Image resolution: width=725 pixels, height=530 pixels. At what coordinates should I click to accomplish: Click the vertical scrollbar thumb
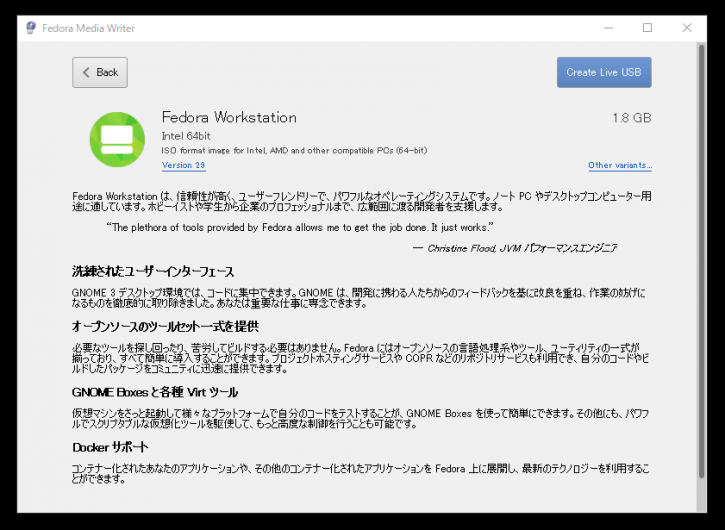701,261
